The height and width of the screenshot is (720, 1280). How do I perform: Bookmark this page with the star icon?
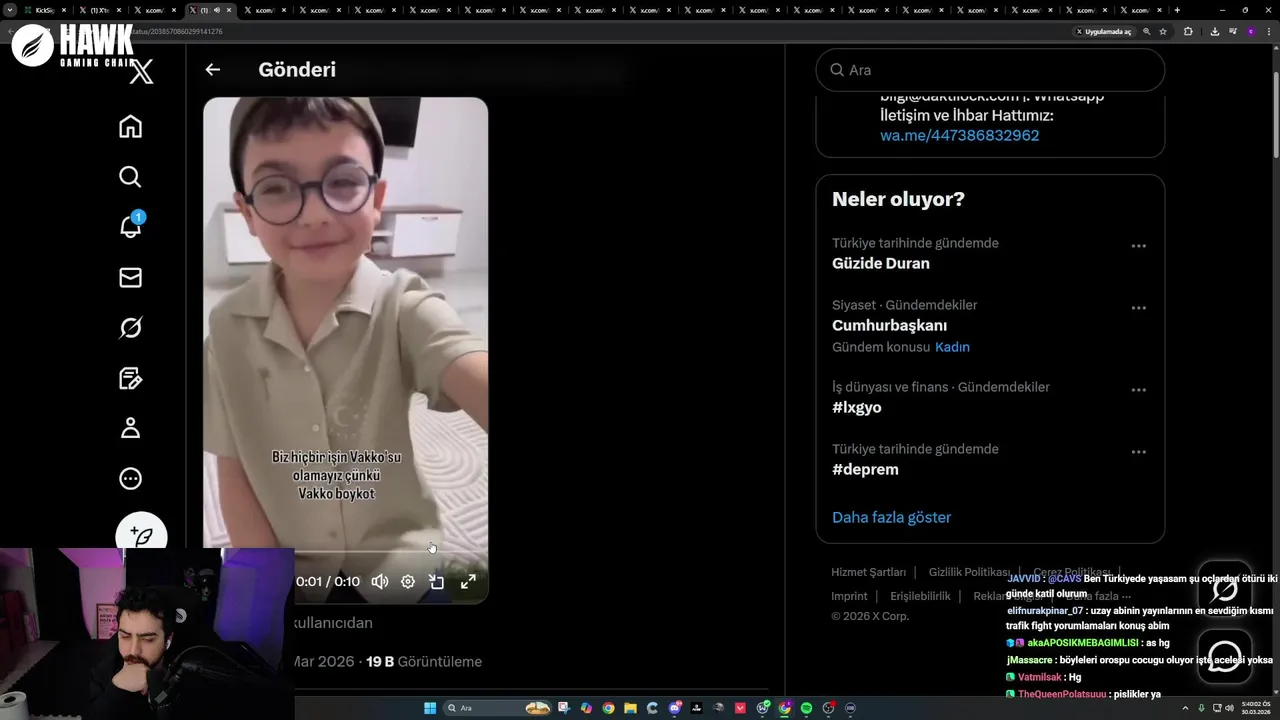[x=1163, y=31]
